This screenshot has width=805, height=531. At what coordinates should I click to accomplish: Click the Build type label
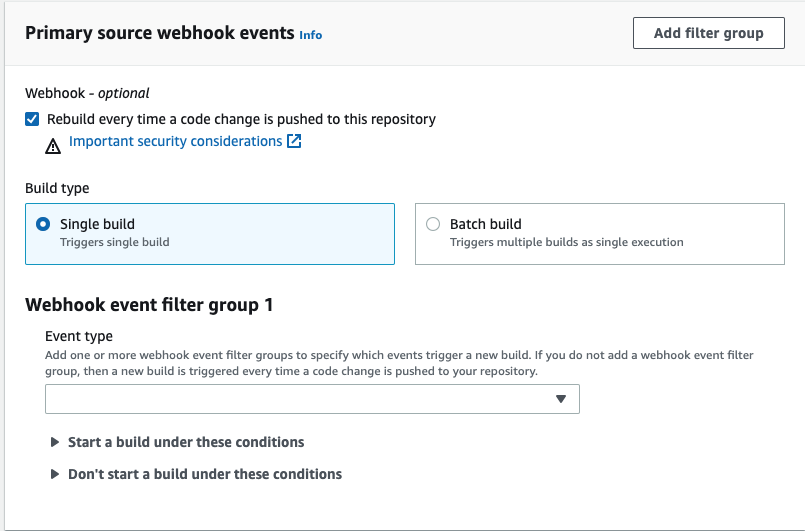[x=57, y=188]
